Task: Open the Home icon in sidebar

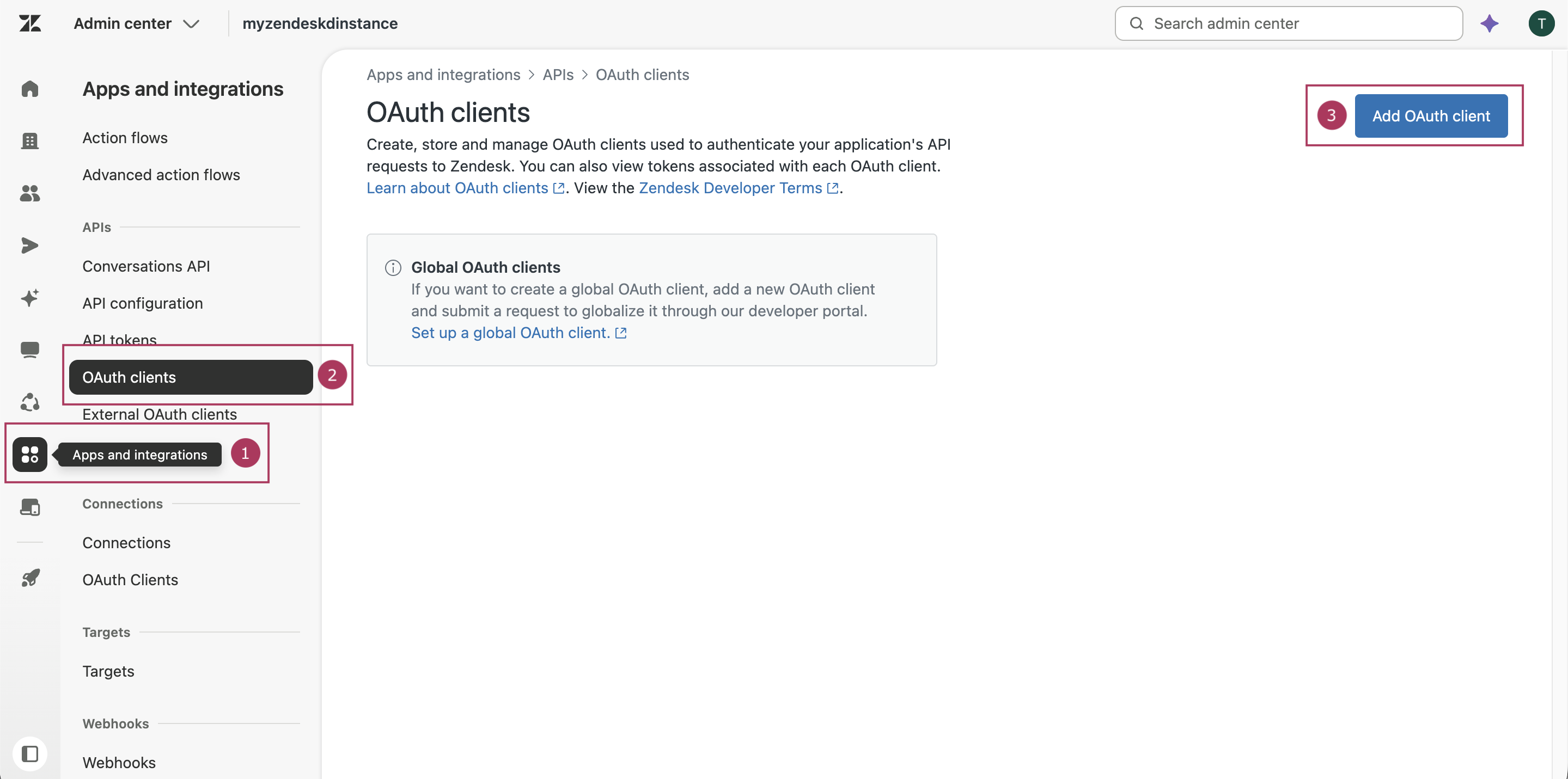Action: click(x=30, y=89)
